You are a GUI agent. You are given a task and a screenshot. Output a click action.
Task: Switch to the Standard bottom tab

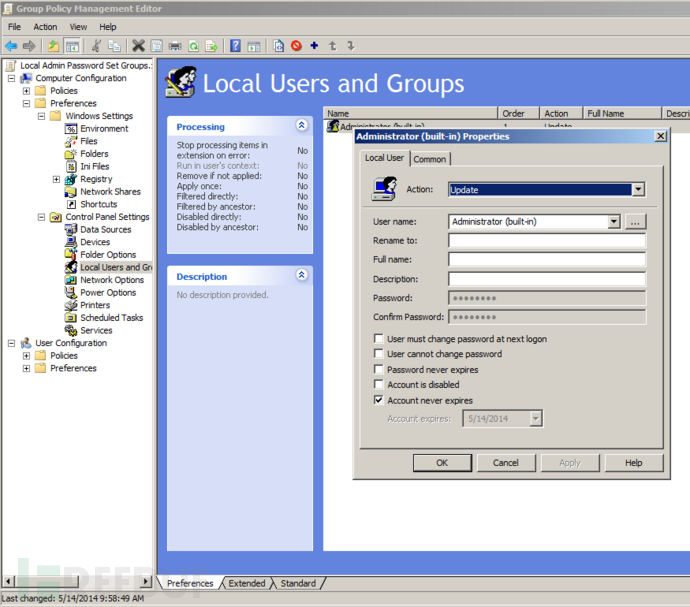click(298, 583)
